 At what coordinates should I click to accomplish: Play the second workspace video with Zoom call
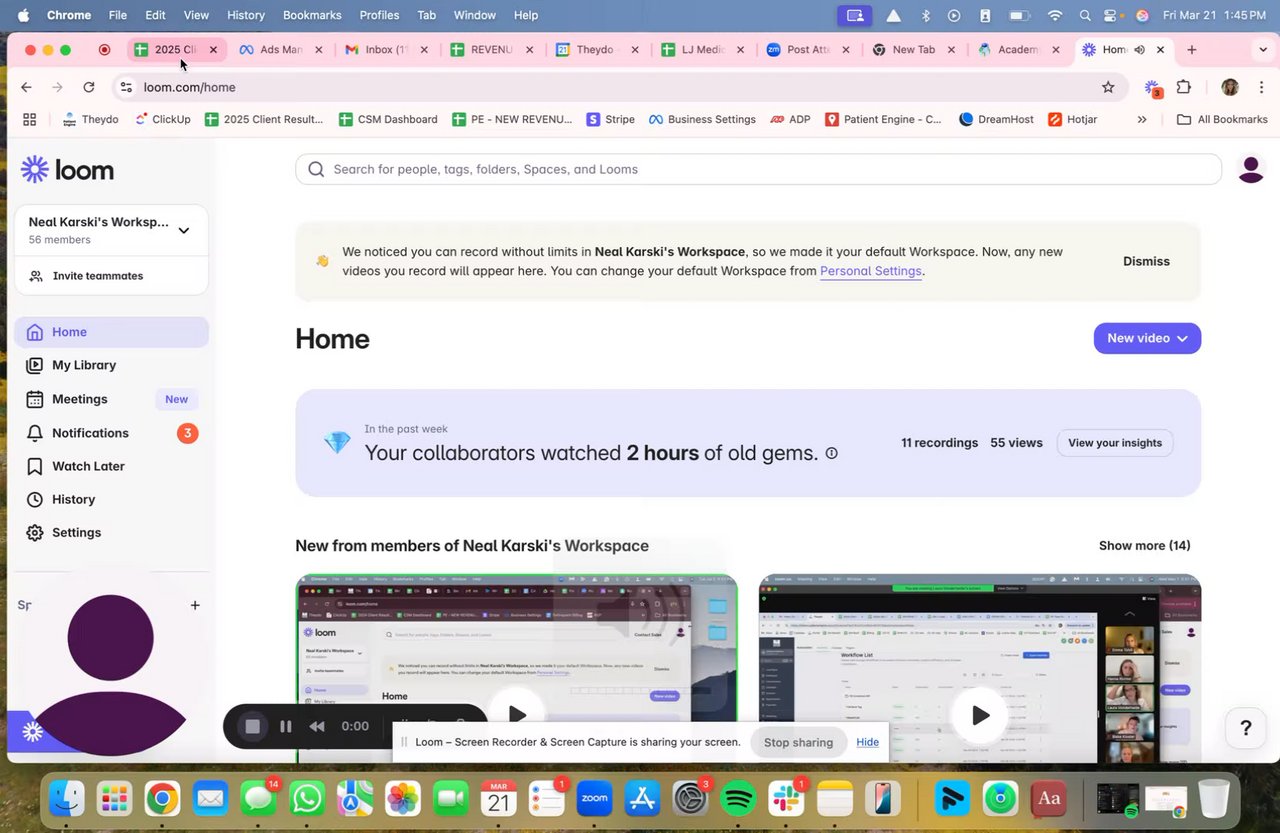980,715
